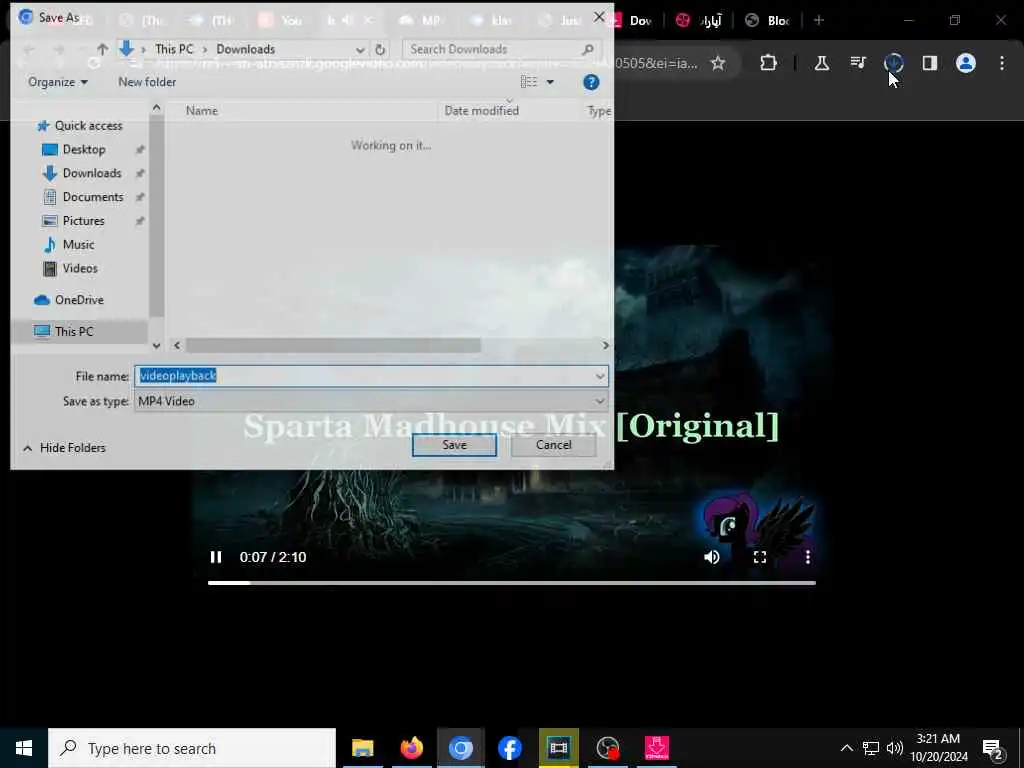Open Firefox from taskbar
Screen dimensions: 1024x768
click(411, 748)
